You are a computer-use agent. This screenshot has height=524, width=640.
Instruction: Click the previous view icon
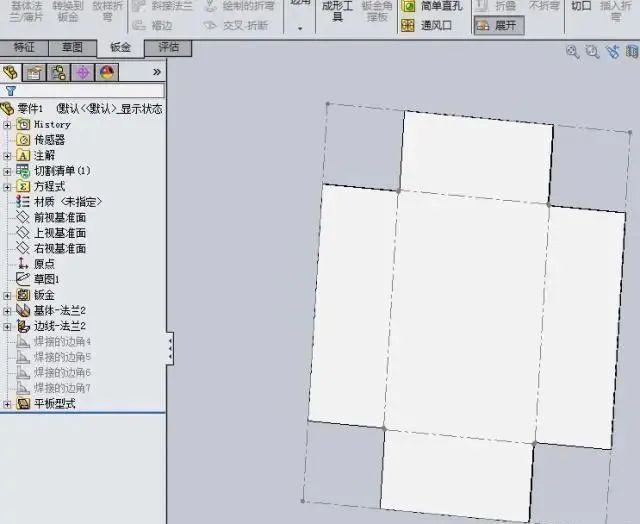613,52
